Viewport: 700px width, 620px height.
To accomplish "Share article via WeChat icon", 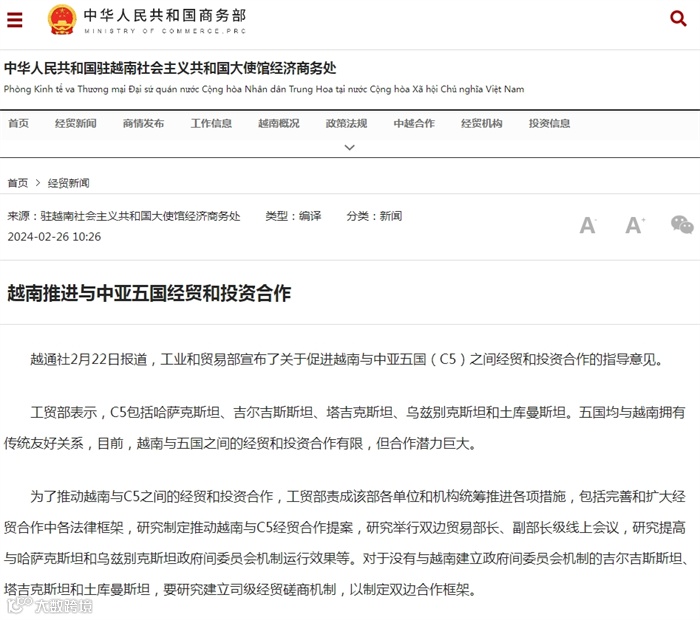I will coord(682,224).
